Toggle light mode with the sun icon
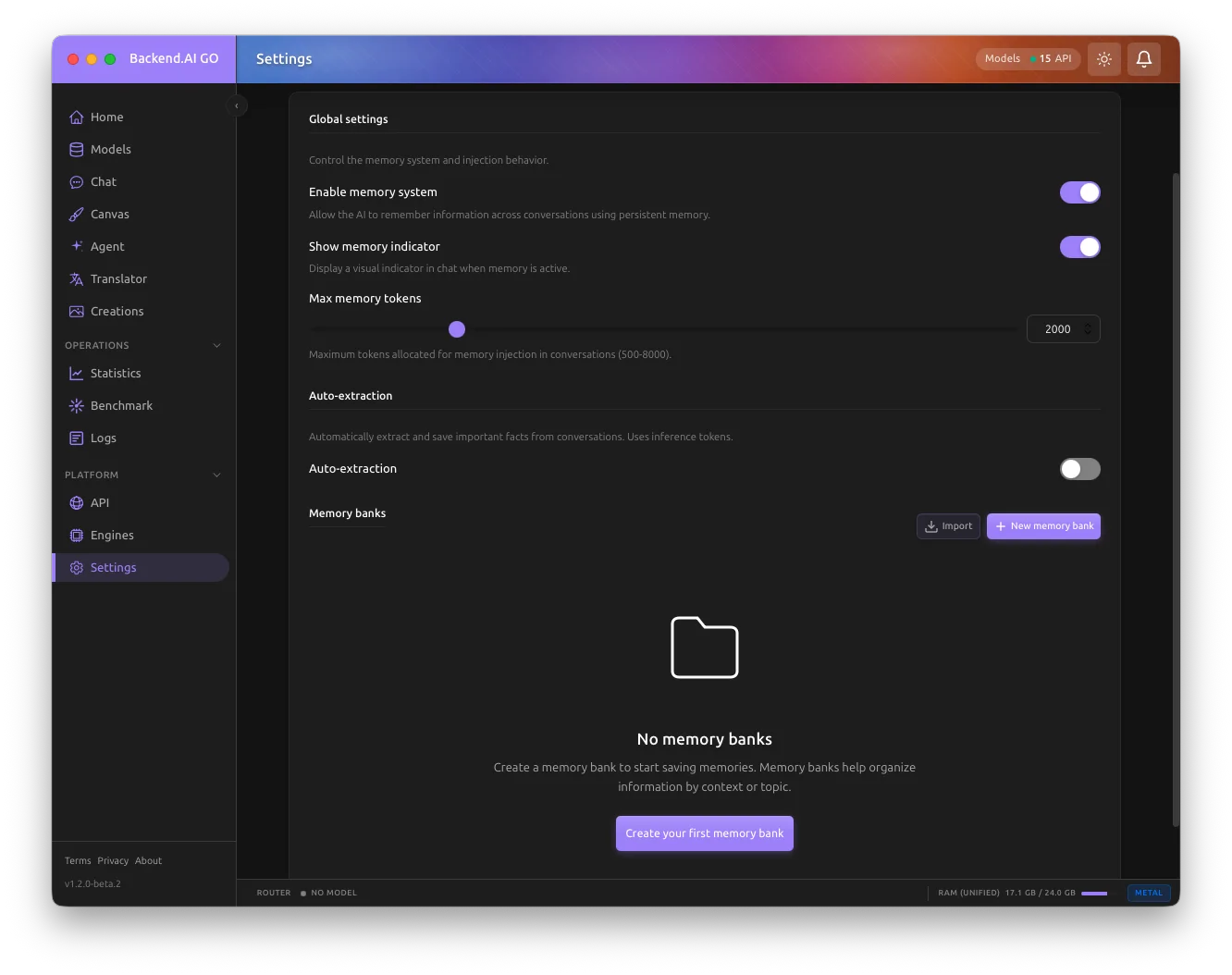Screen dimensions: 1232x975 [1103, 58]
